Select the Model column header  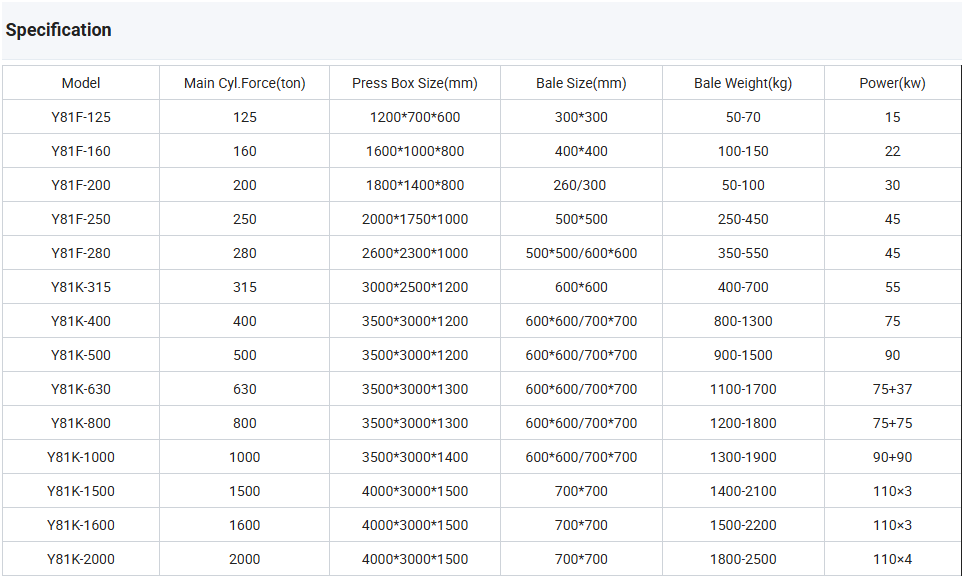81,83
